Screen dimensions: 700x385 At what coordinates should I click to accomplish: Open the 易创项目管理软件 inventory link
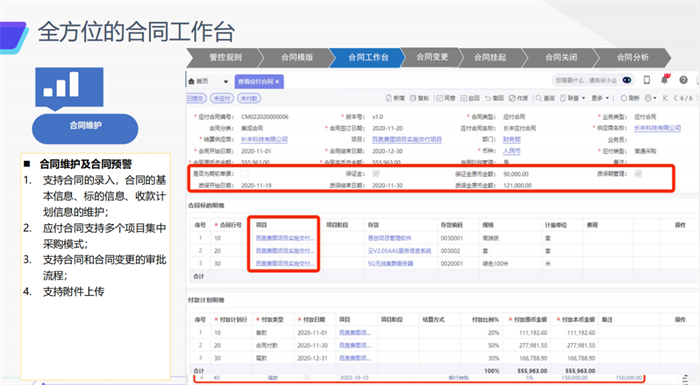click(x=389, y=239)
